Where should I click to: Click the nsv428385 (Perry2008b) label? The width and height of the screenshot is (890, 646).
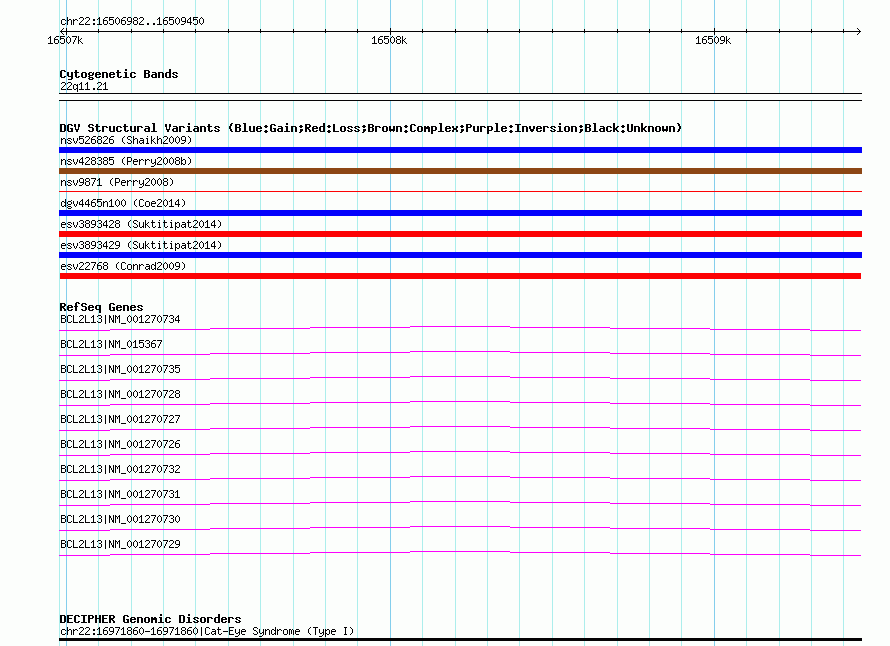click(126, 161)
